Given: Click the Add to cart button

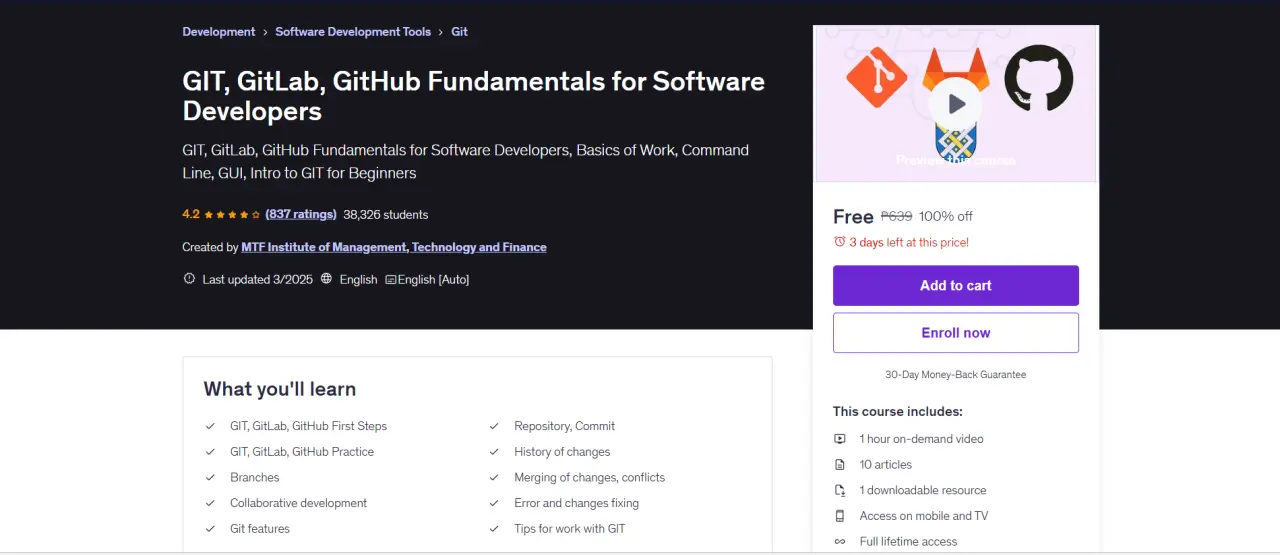Looking at the screenshot, I should pos(956,285).
